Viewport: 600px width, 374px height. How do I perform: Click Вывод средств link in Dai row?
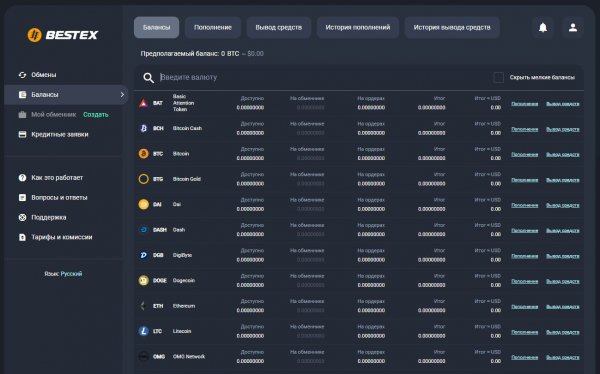[x=562, y=205]
